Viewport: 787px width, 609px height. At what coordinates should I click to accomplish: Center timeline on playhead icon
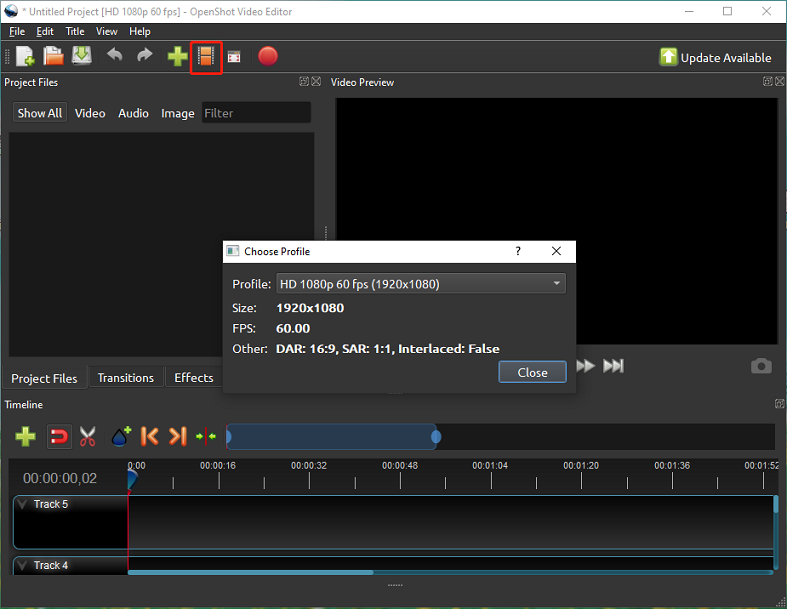tap(206, 436)
